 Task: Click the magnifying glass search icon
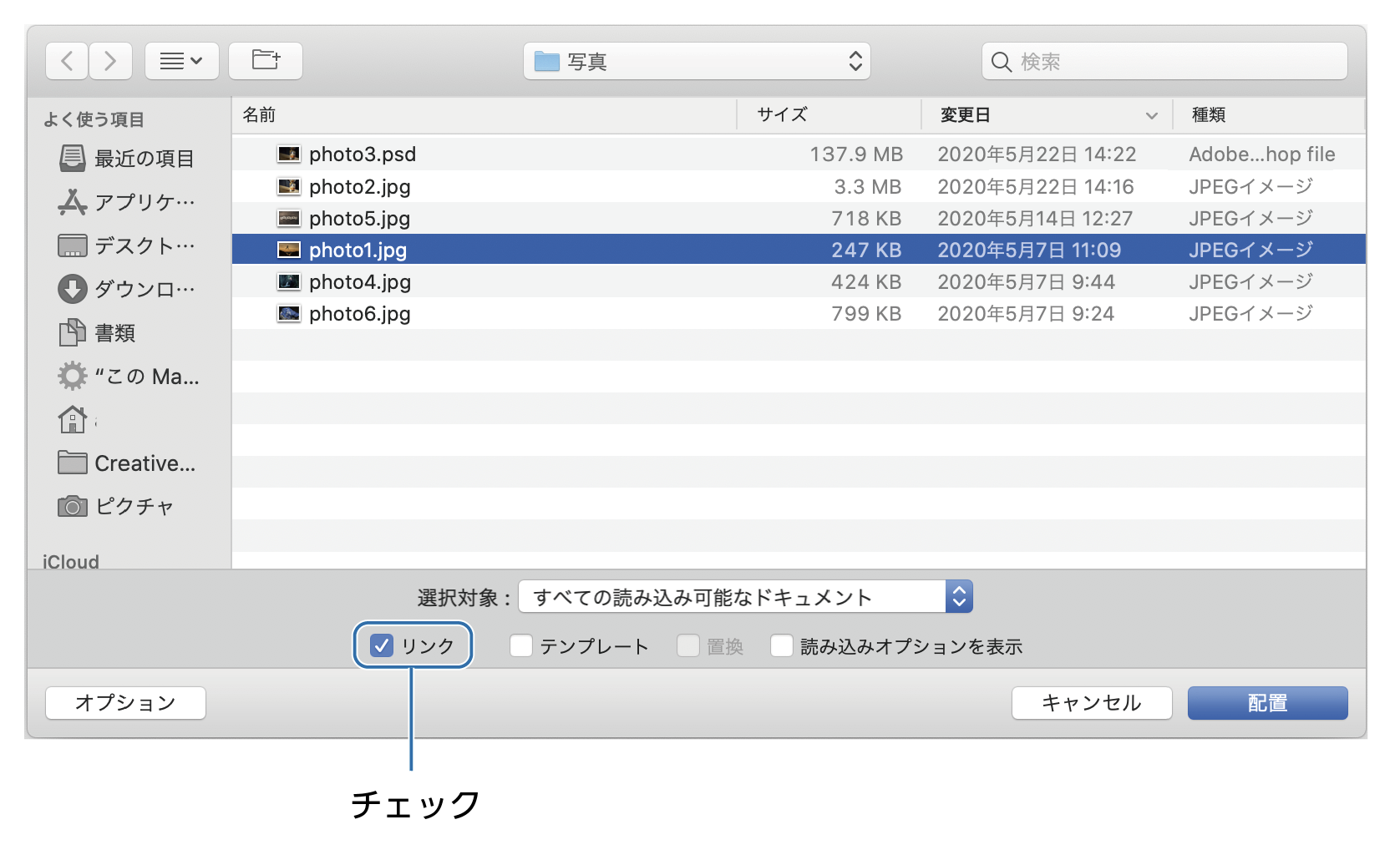(x=1001, y=62)
